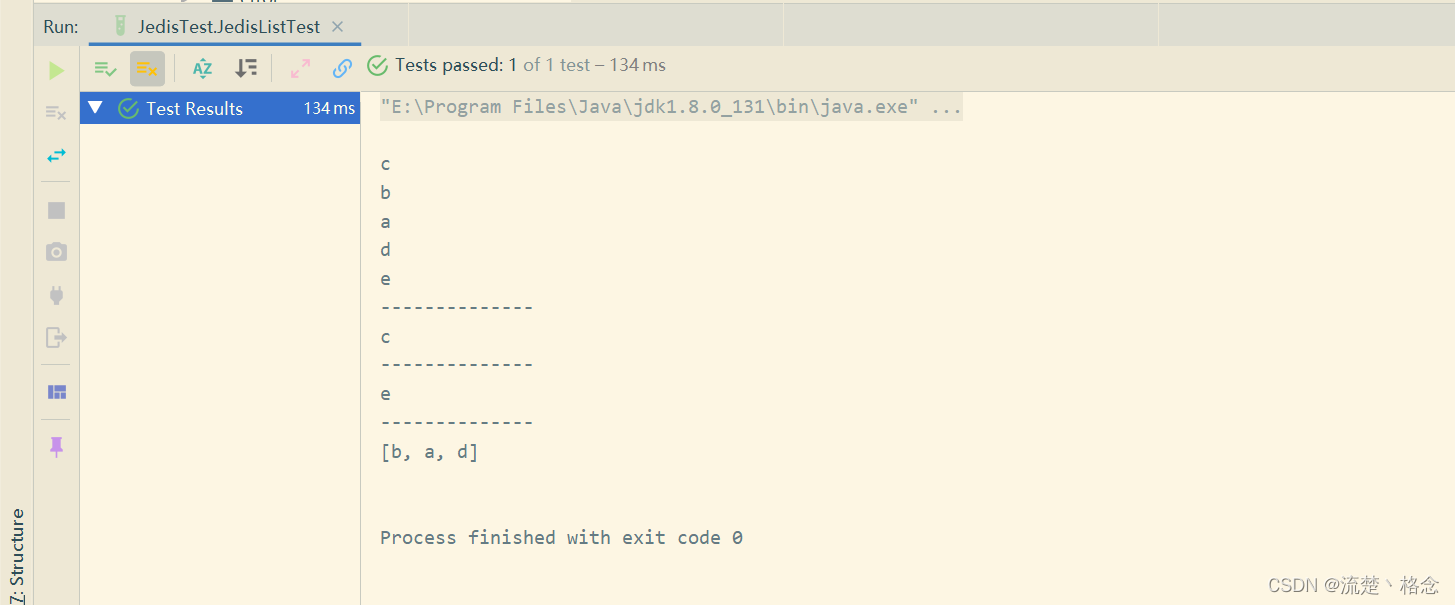This screenshot has height=605, width=1455.
Task: Toggle auto-test blue arrows icon
Action: pos(56,155)
